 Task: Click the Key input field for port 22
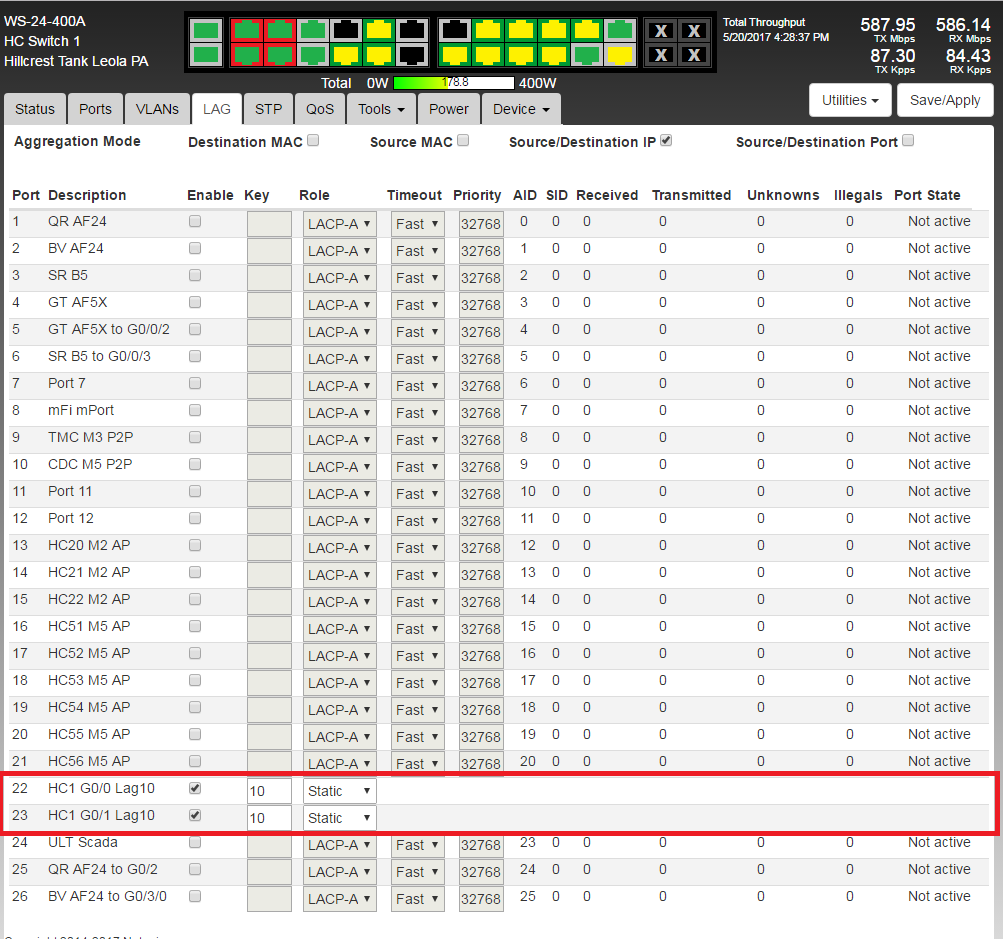[269, 791]
